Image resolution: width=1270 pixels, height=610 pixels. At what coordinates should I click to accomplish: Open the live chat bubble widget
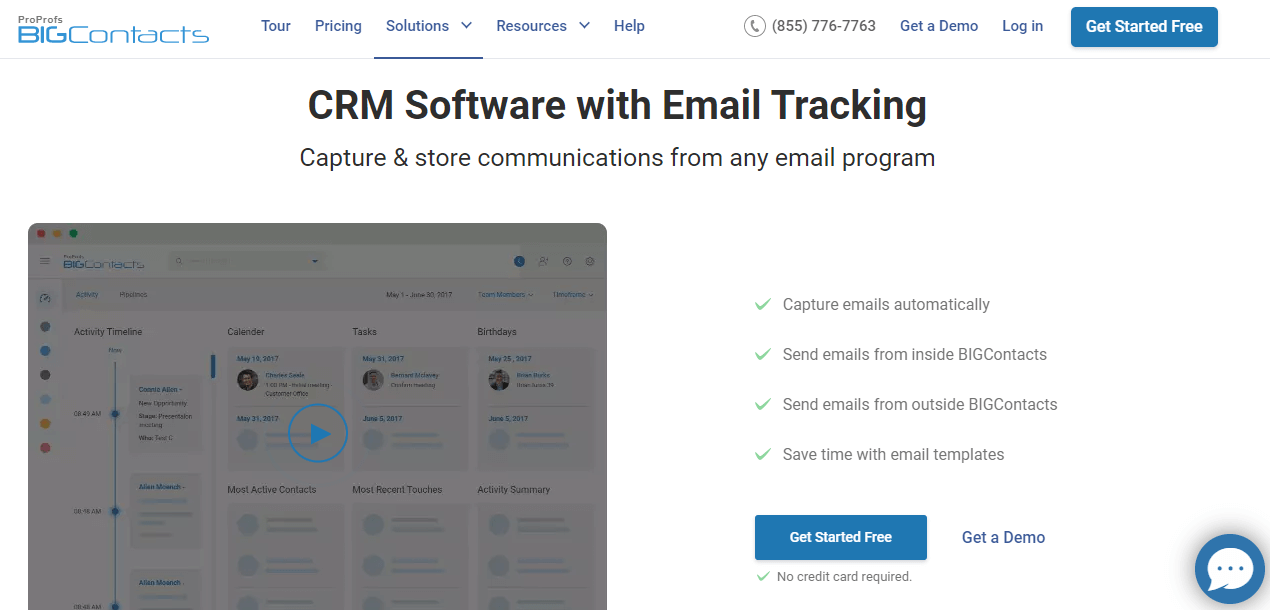[x=1230, y=570]
